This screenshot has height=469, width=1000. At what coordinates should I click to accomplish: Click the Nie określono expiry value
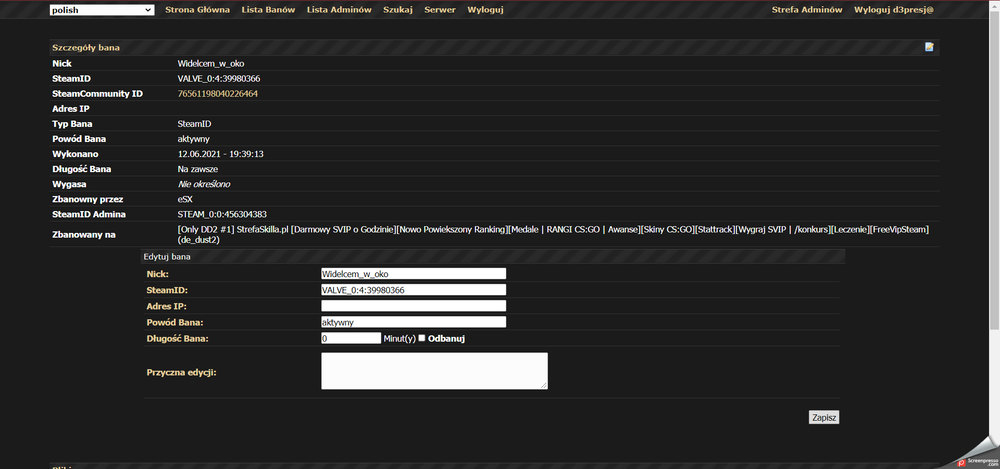tap(204, 184)
